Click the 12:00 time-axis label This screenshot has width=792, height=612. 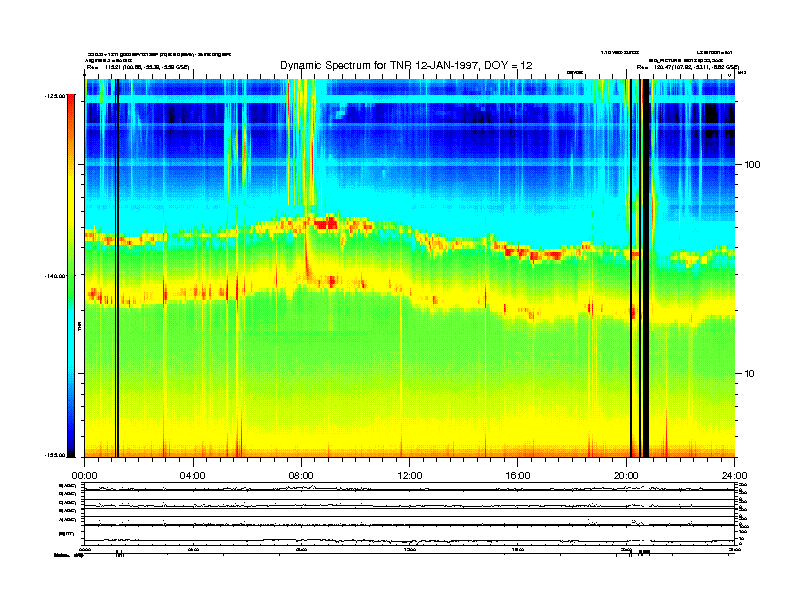[410, 476]
